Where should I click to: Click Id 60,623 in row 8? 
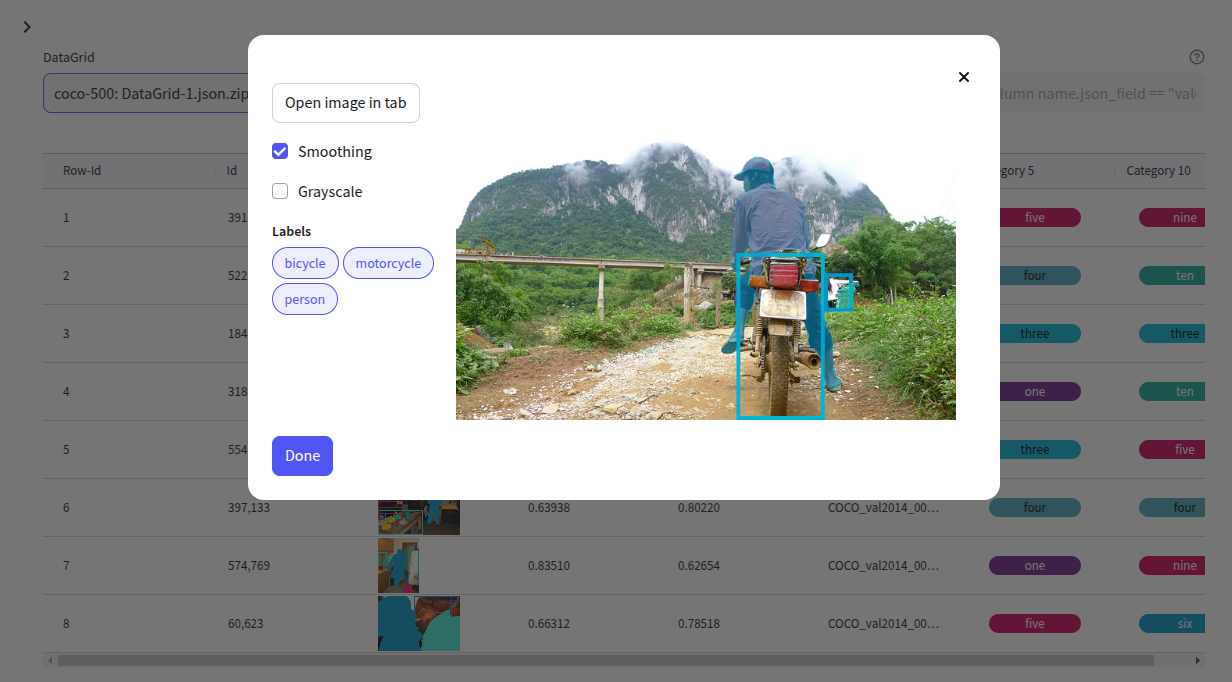click(246, 624)
